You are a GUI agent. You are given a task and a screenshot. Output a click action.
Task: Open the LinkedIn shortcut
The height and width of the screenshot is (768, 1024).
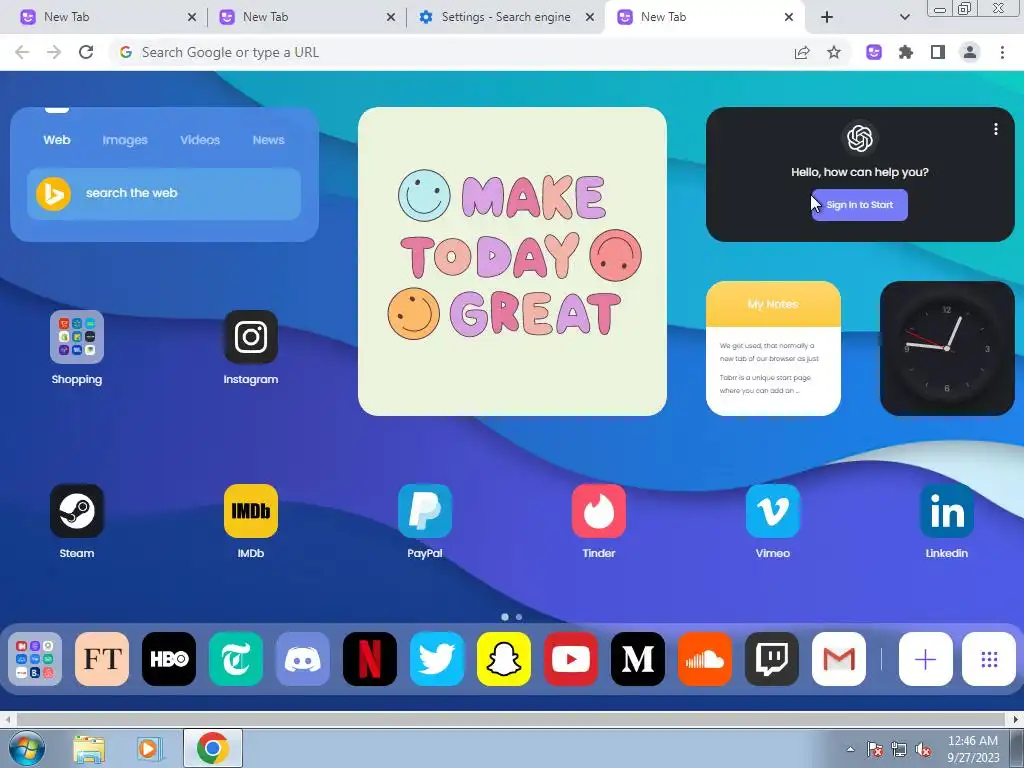click(x=947, y=511)
